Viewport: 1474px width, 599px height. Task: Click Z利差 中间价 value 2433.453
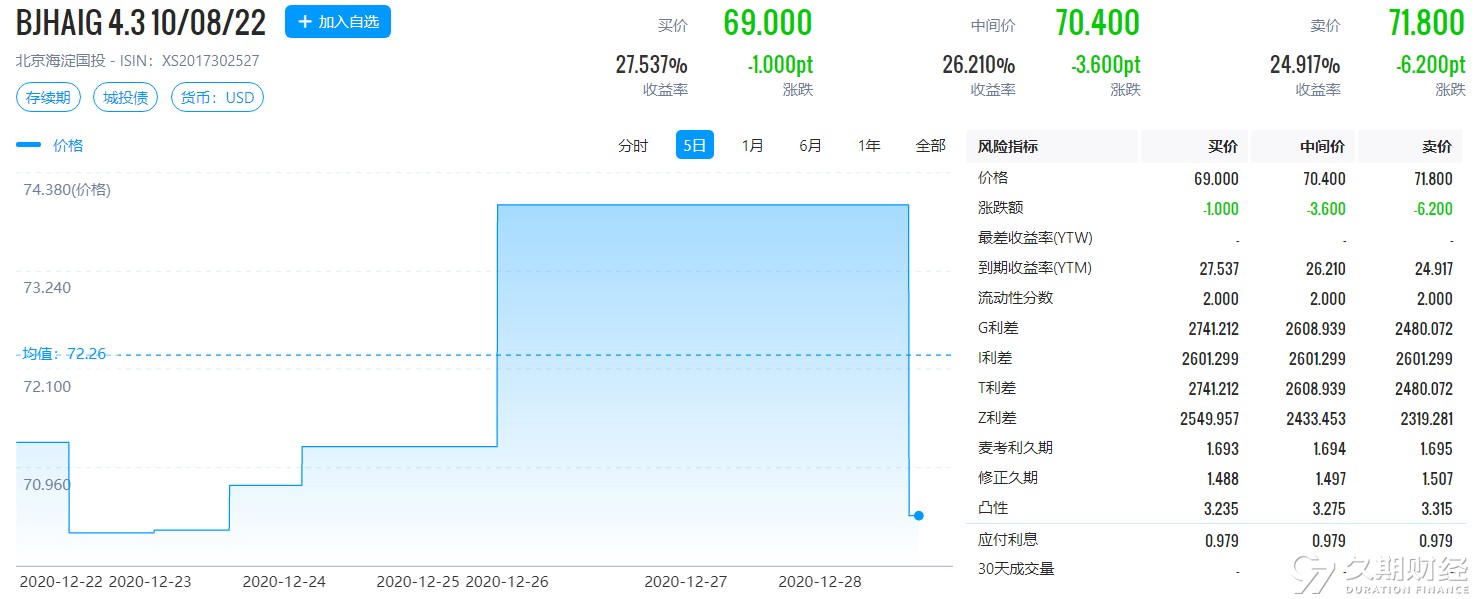pos(1316,418)
